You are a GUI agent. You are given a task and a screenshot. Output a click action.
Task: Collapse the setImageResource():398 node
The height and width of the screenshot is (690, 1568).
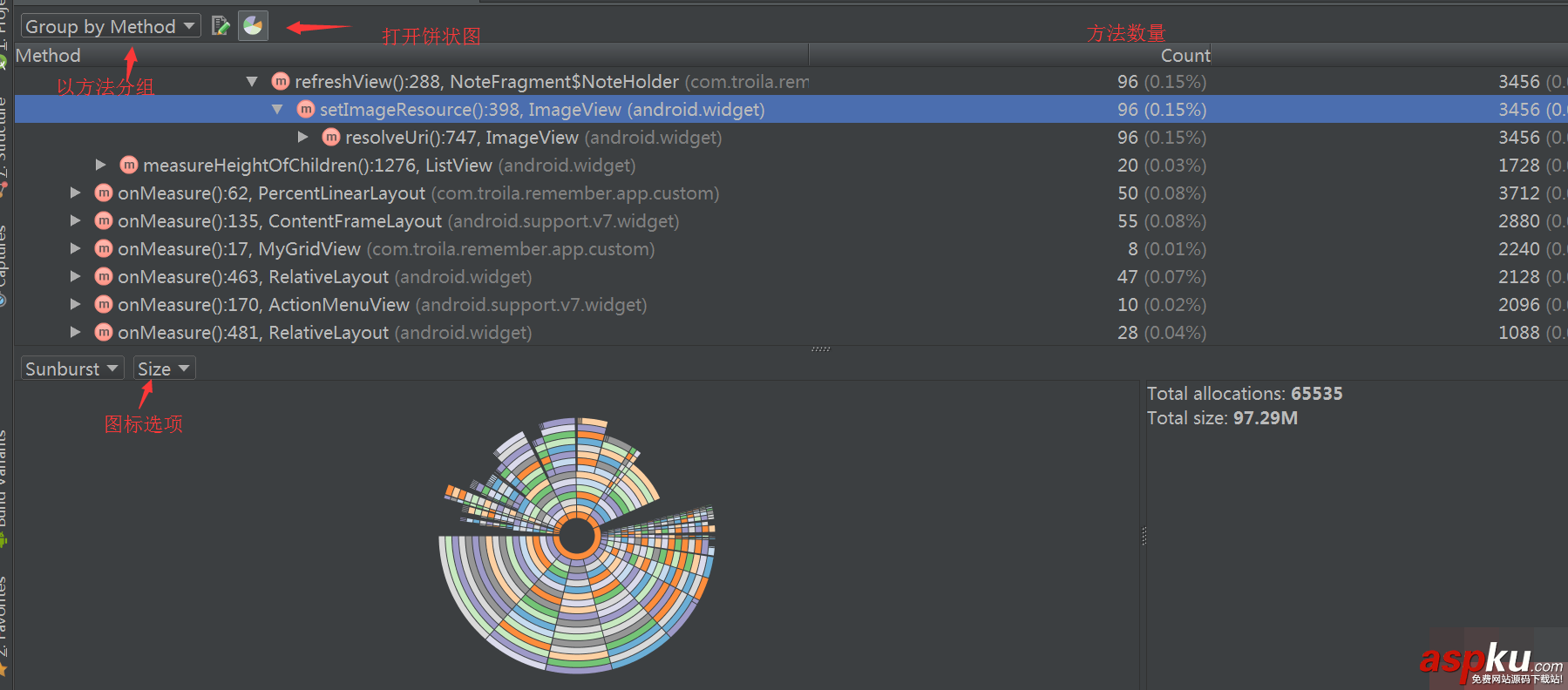point(277,110)
